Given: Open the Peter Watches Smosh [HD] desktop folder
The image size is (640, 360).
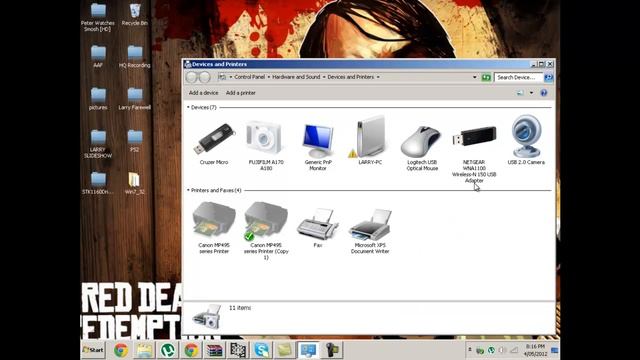Looking at the screenshot, I should tap(98, 18).
